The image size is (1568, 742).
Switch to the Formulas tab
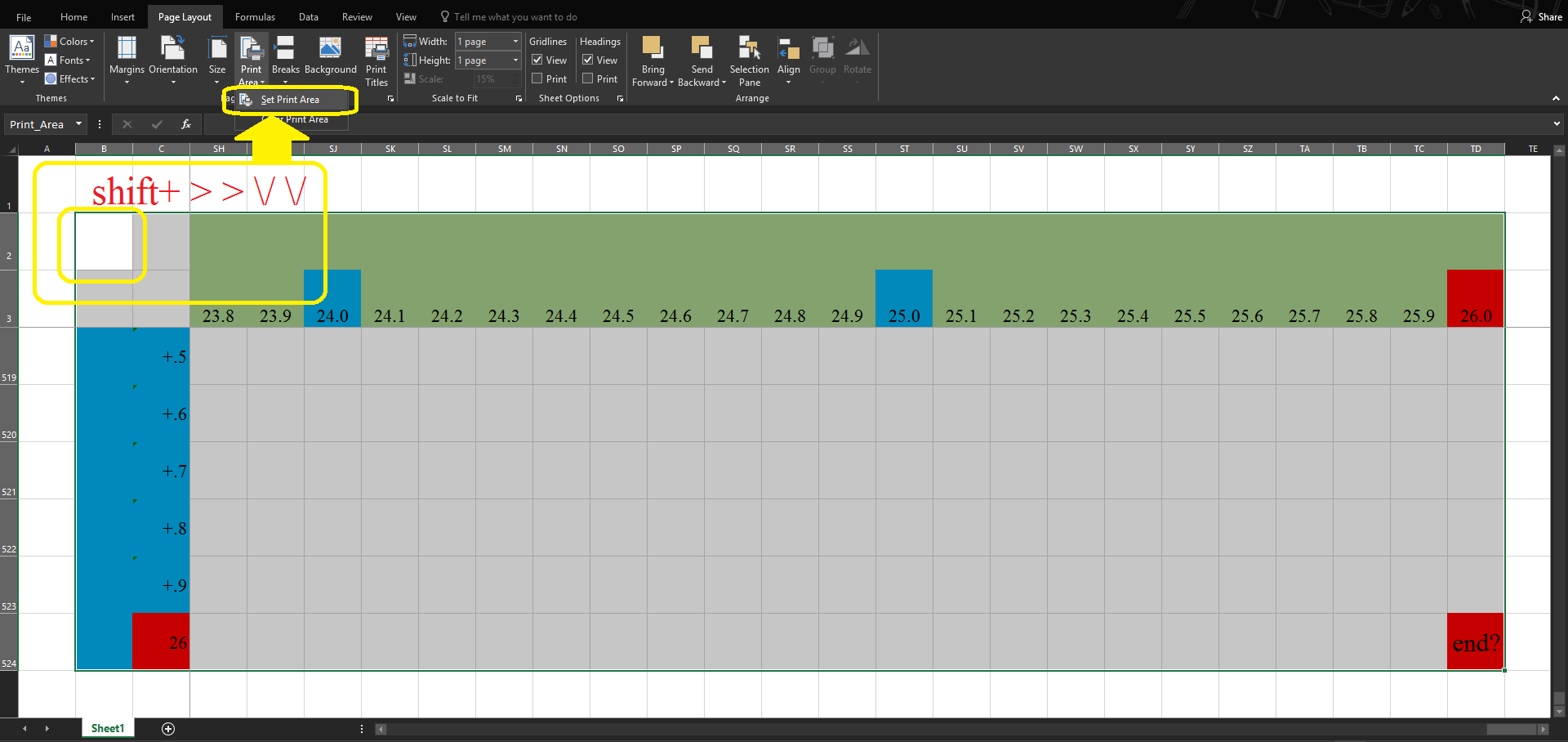click(255, 17)
